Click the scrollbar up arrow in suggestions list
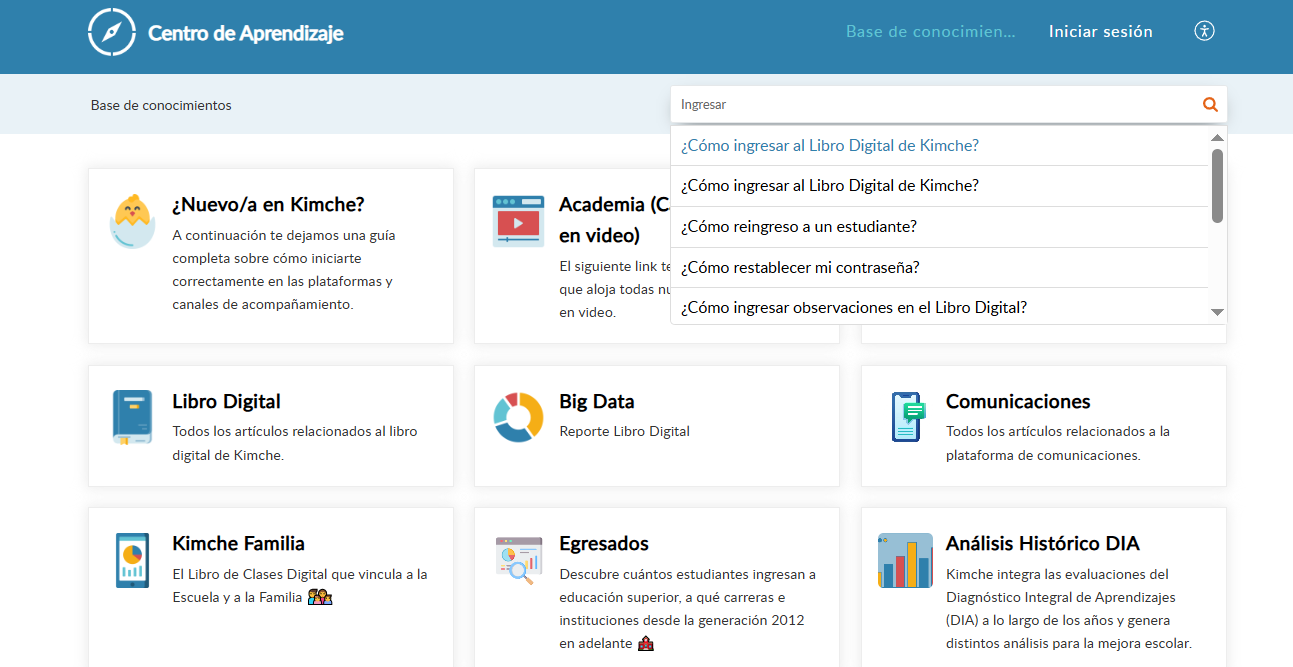Image resolution: width=1293 pixels, height=667 pixels. pyautogui.click(x=1217, y=138)
